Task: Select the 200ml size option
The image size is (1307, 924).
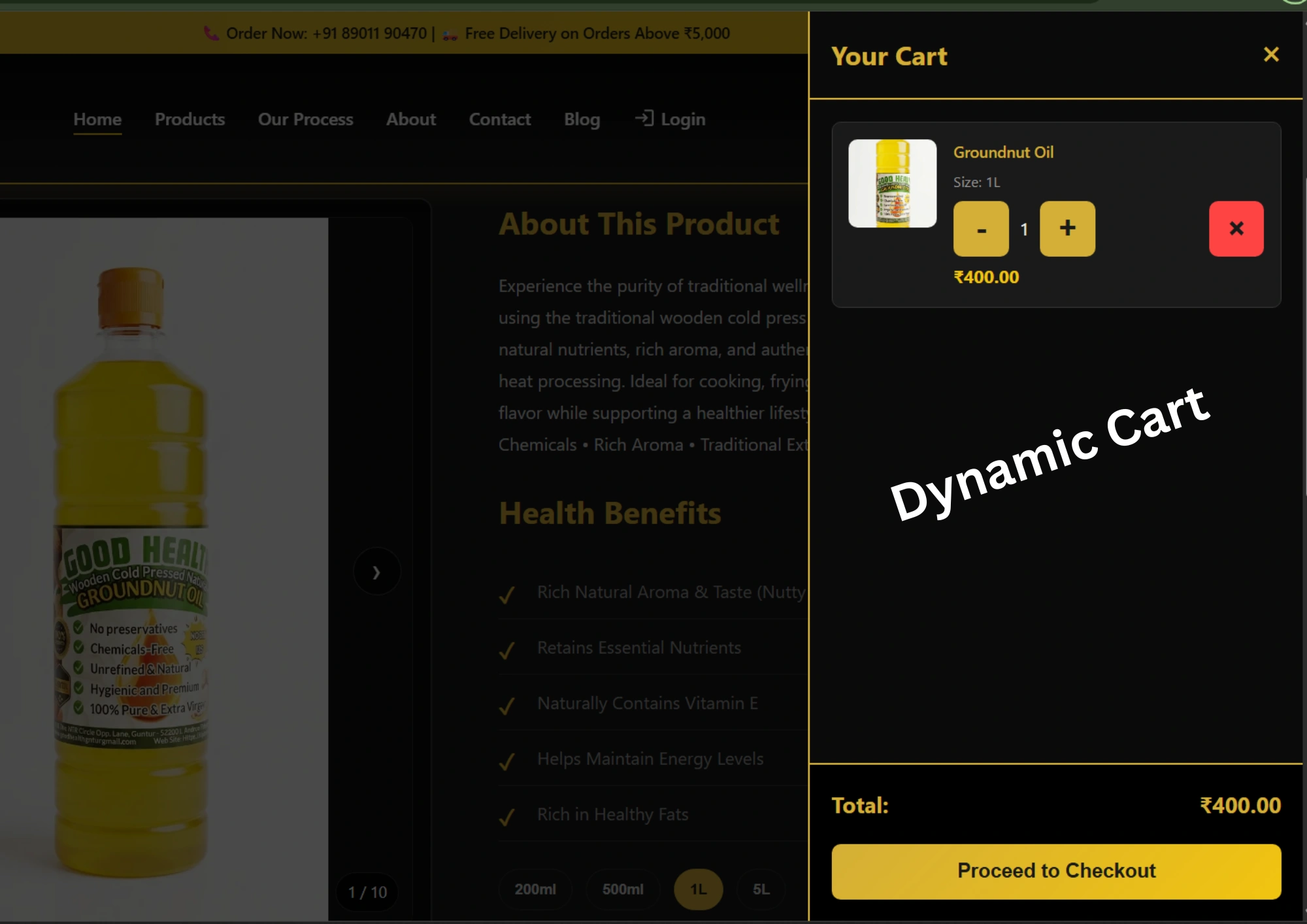Action: tap(535, 889)
